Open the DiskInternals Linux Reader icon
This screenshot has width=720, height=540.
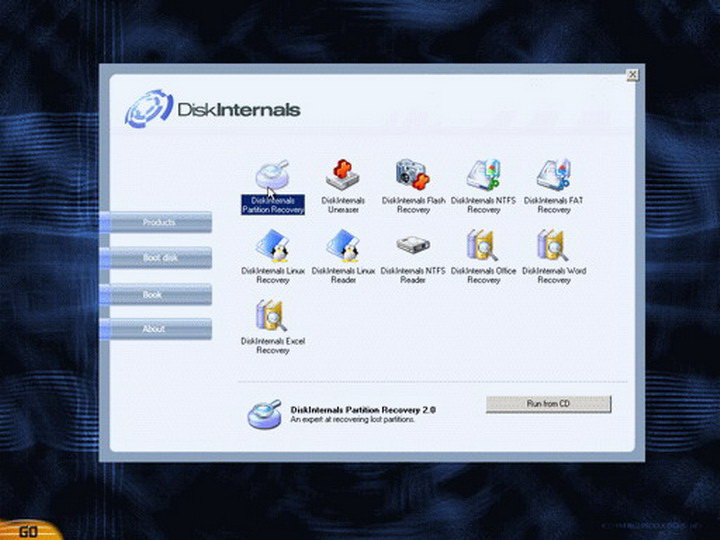click(x=343, y=245)
